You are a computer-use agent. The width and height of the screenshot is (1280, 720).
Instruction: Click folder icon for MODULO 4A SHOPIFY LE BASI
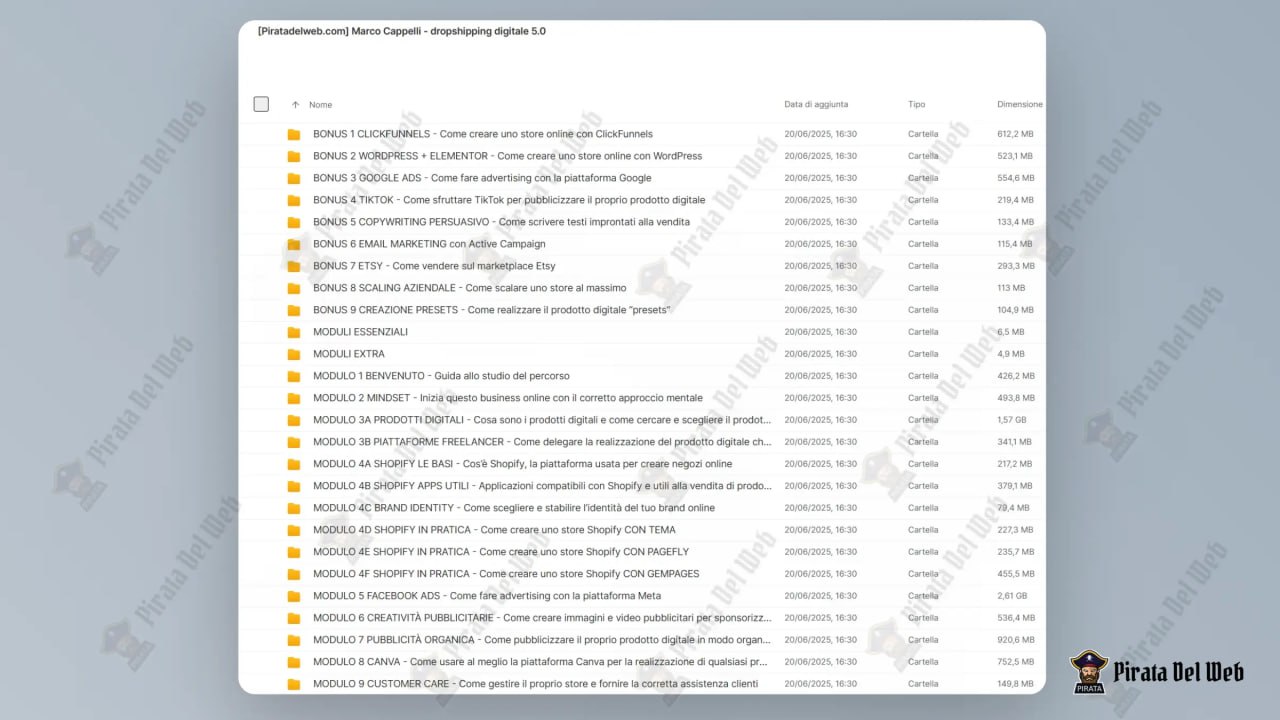[x=294, y=464]
